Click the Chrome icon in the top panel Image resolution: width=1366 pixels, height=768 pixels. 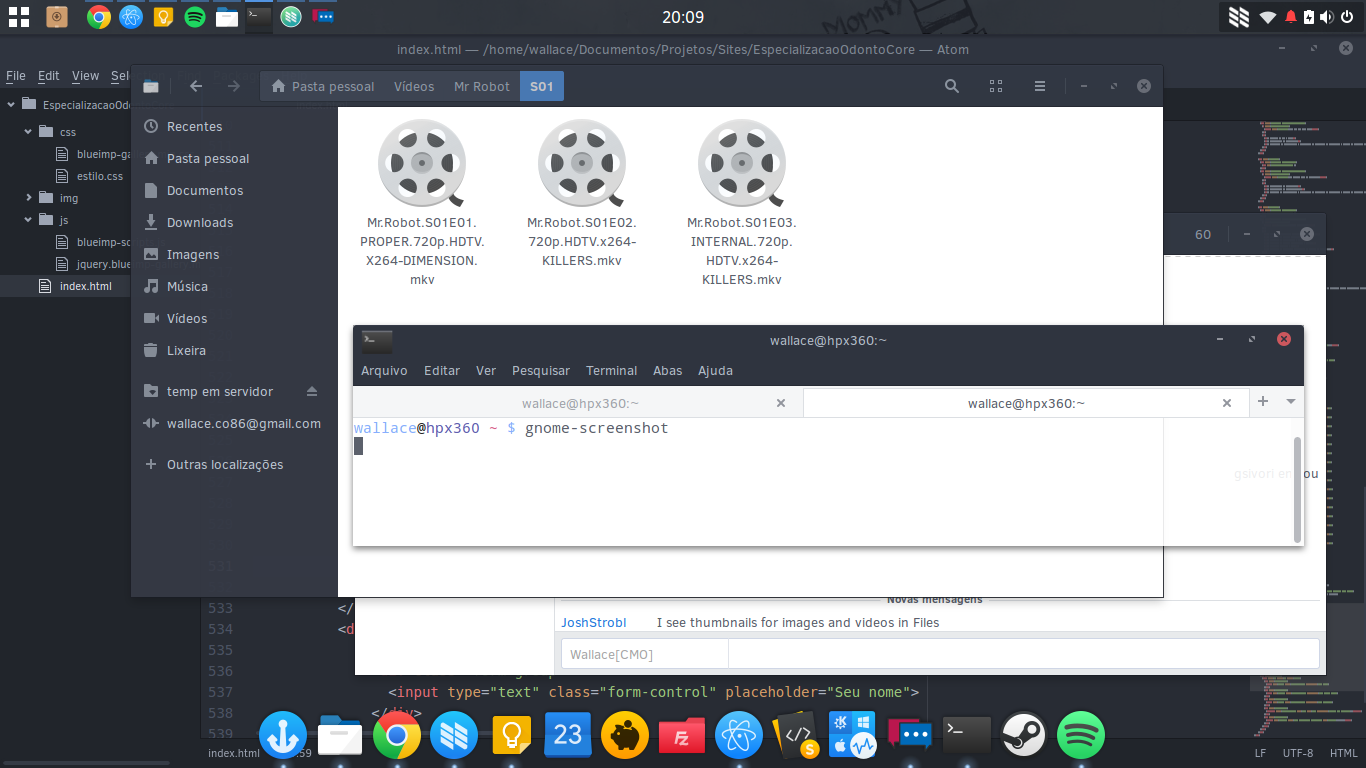point(98,17)
